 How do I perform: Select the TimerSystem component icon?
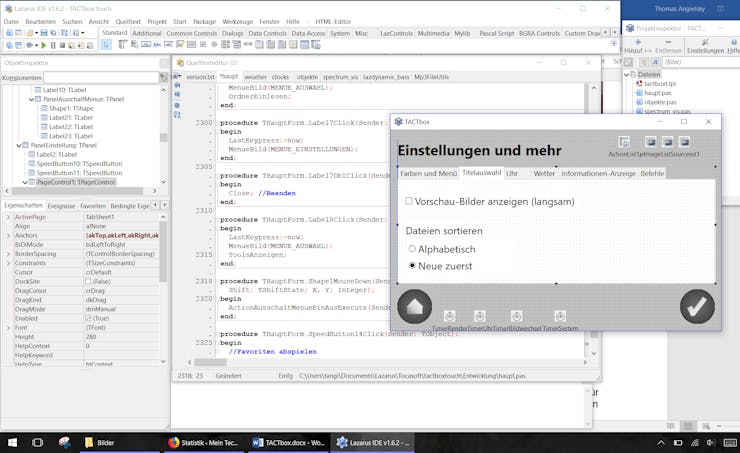point(560,316)
